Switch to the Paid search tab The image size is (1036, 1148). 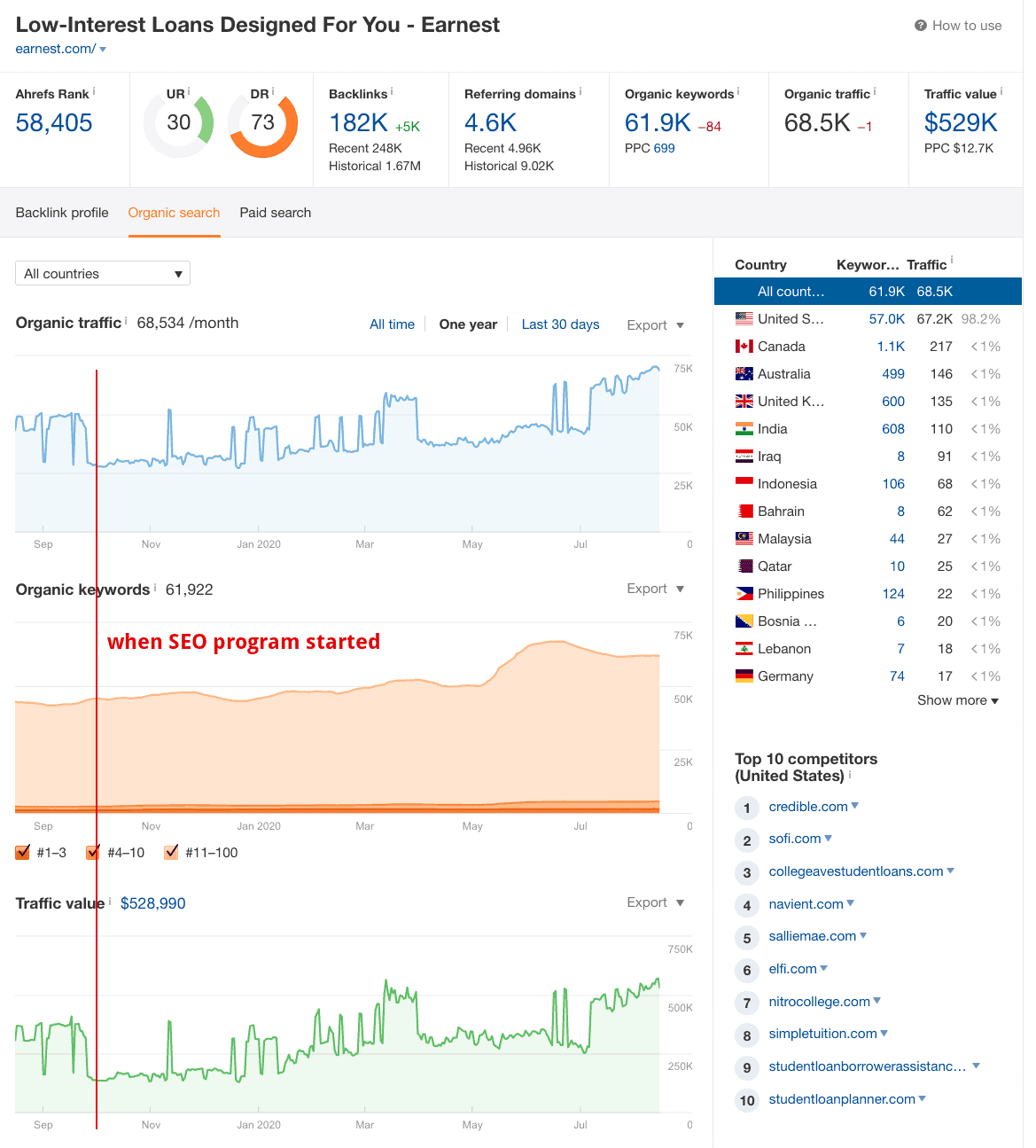click(276, 213)
